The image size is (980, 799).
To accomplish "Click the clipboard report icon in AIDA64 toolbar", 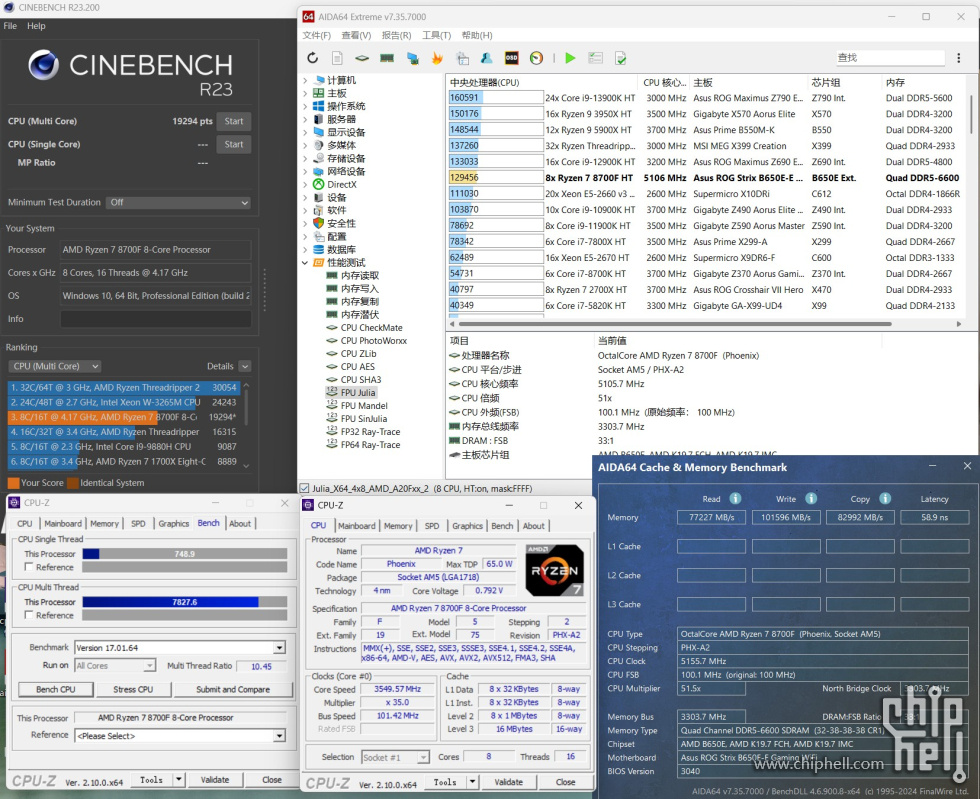I will pyautogui.click(x=462, y=58).
